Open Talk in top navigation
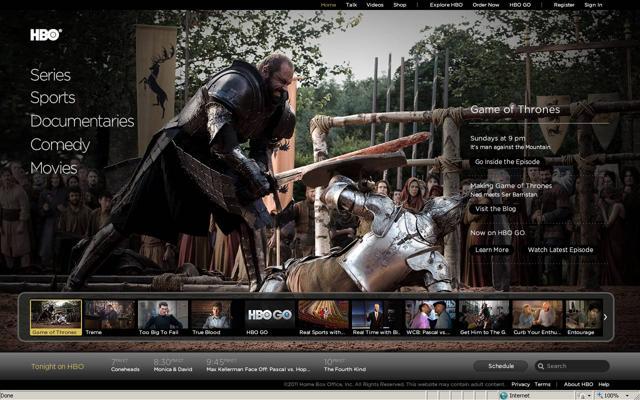The height and width of the screenshot is (400, 640). pyautogui.click(x=351, y=5)
